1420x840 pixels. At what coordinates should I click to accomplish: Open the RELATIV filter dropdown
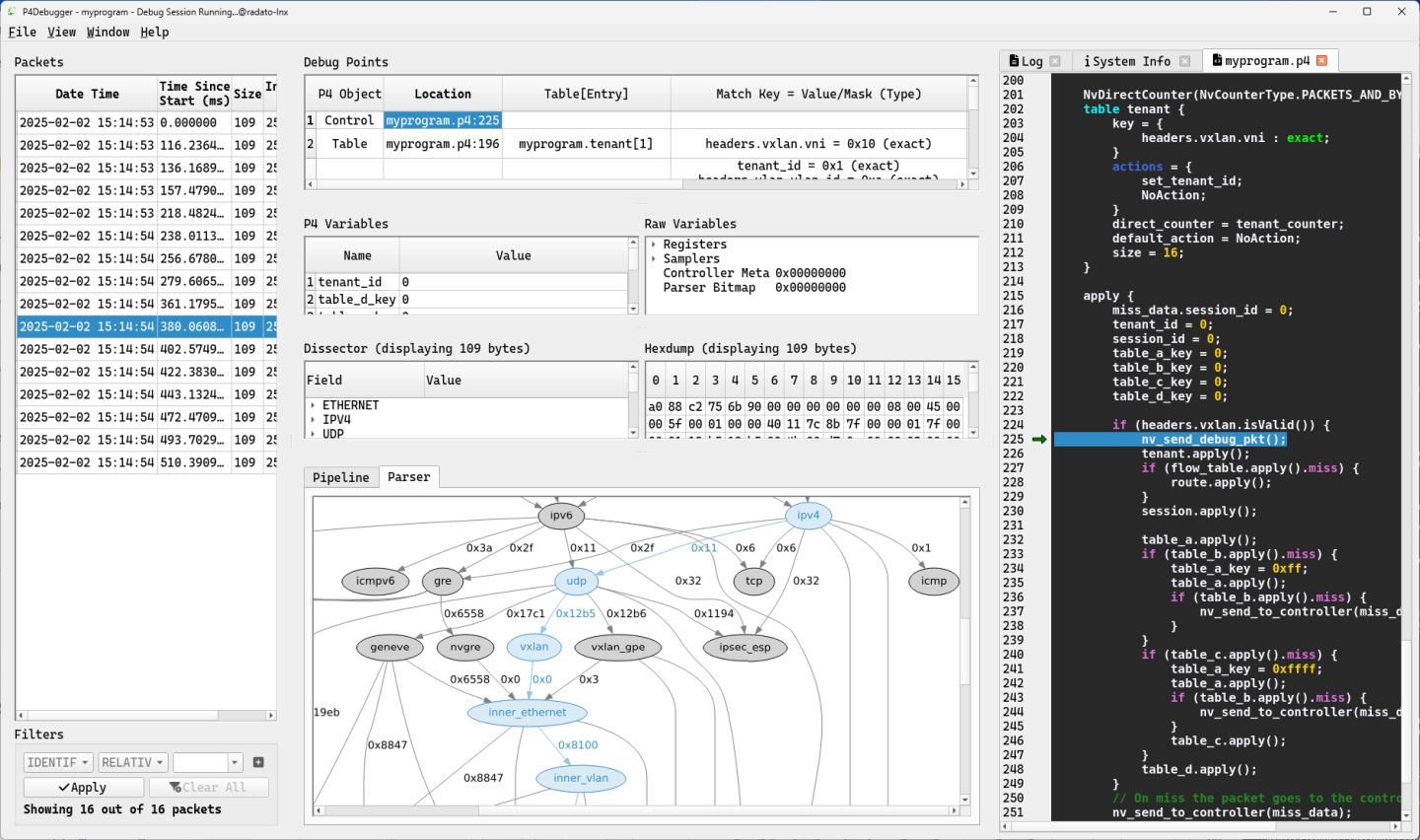(132, 762)
